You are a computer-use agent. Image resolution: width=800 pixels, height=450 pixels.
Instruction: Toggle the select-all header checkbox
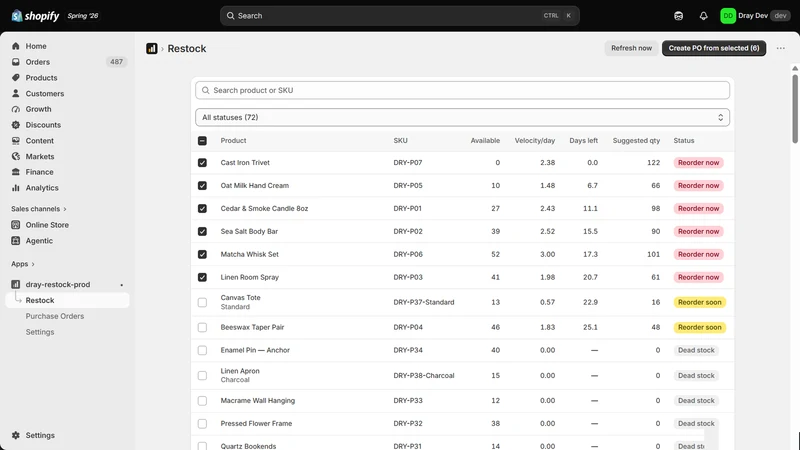(x=203, y=141)
